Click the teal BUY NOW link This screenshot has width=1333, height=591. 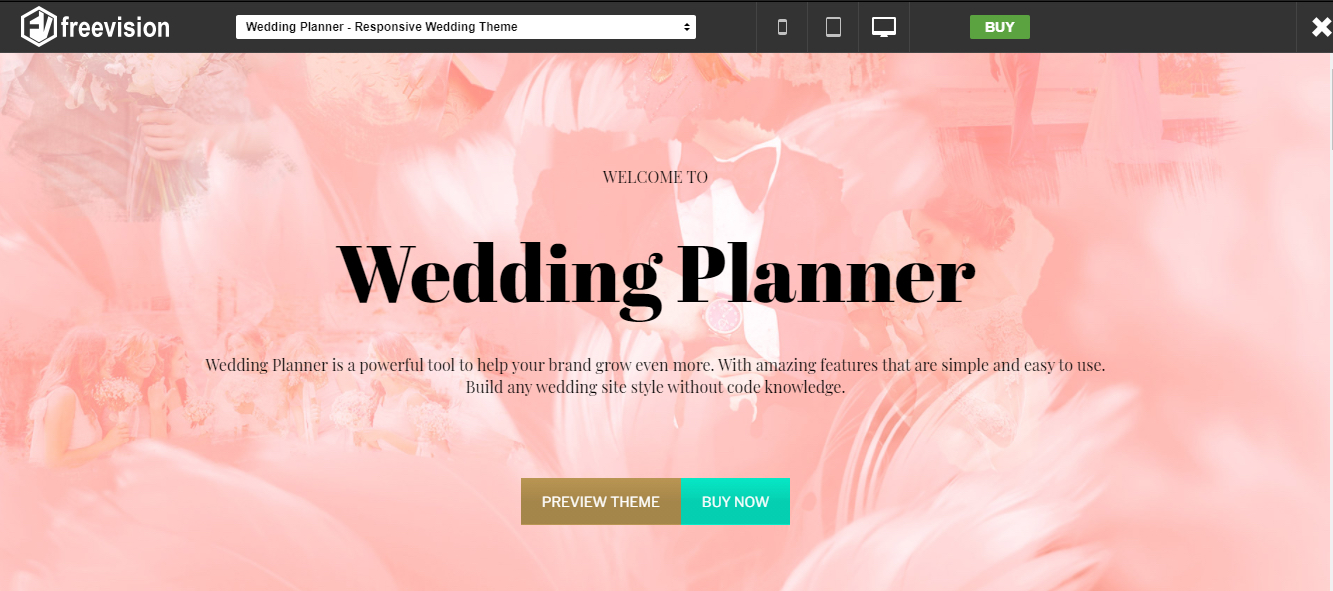tap(735, 501)
